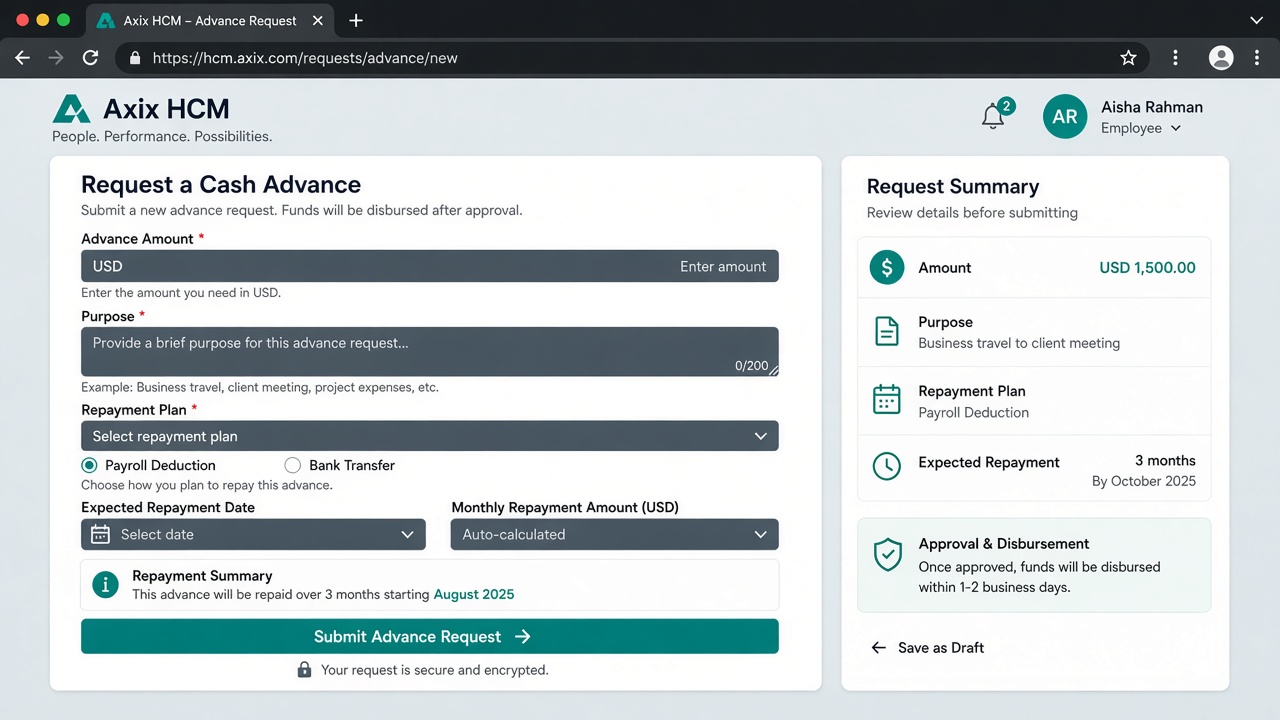Click "Business travel to client meeting" text
Viewport: 1280px width, 720px height.
(x=1019, y=343)
